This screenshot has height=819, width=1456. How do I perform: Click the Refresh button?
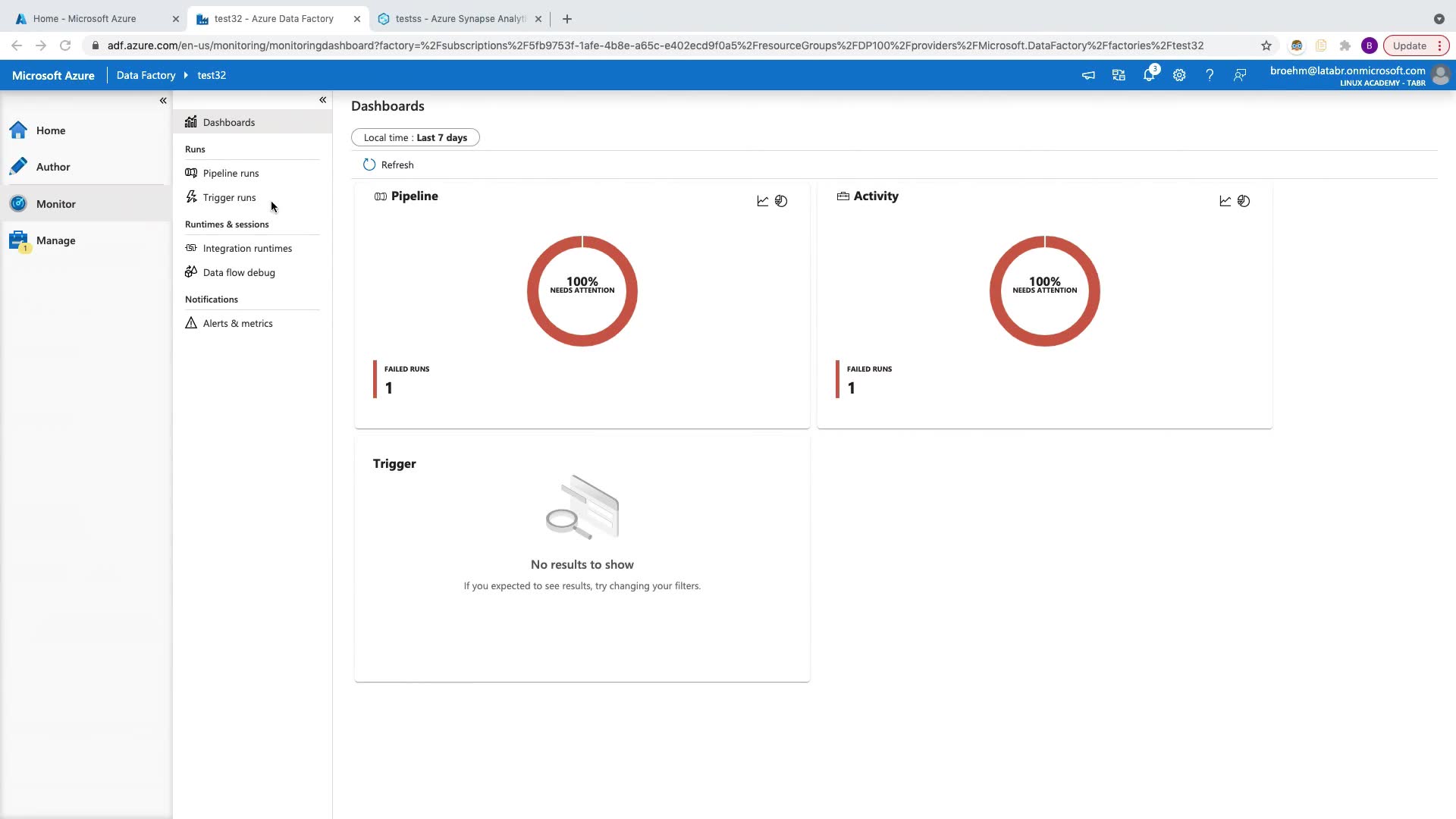point(388,165)
